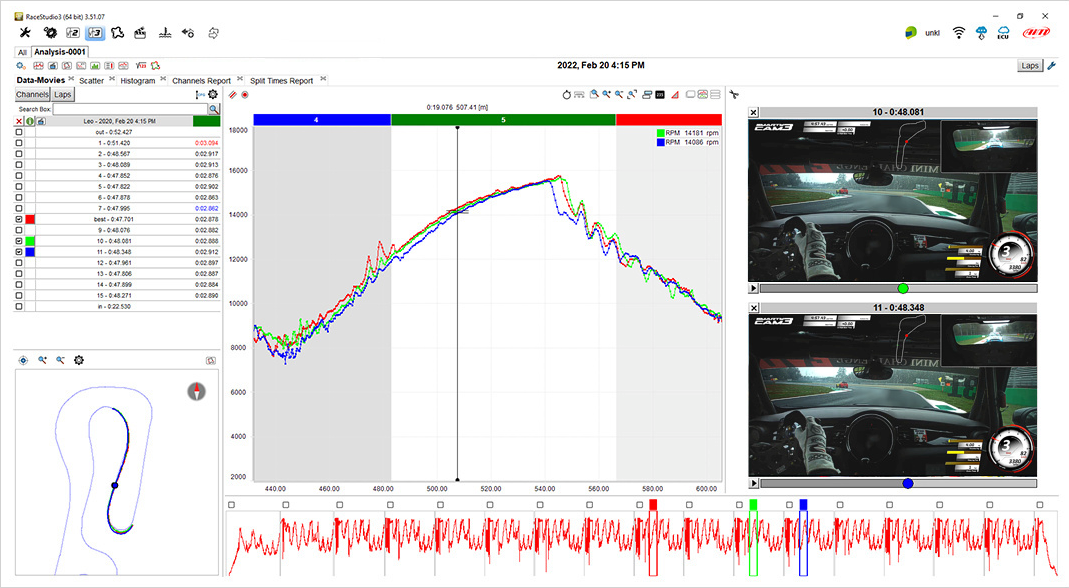
Task: Open track map settings gear
Action: [79, 360]
